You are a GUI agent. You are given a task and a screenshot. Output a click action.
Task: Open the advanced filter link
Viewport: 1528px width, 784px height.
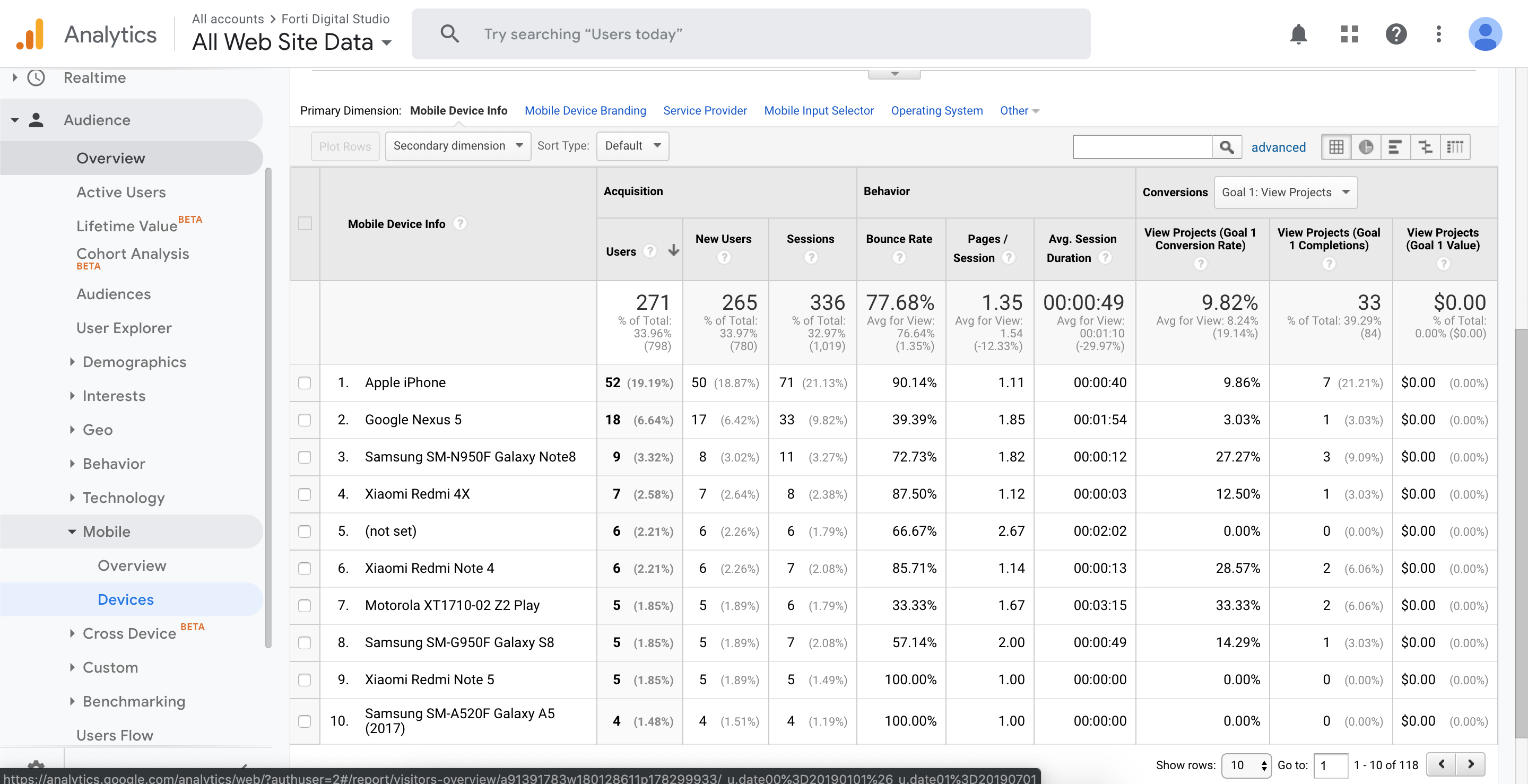click(1278, 147)
